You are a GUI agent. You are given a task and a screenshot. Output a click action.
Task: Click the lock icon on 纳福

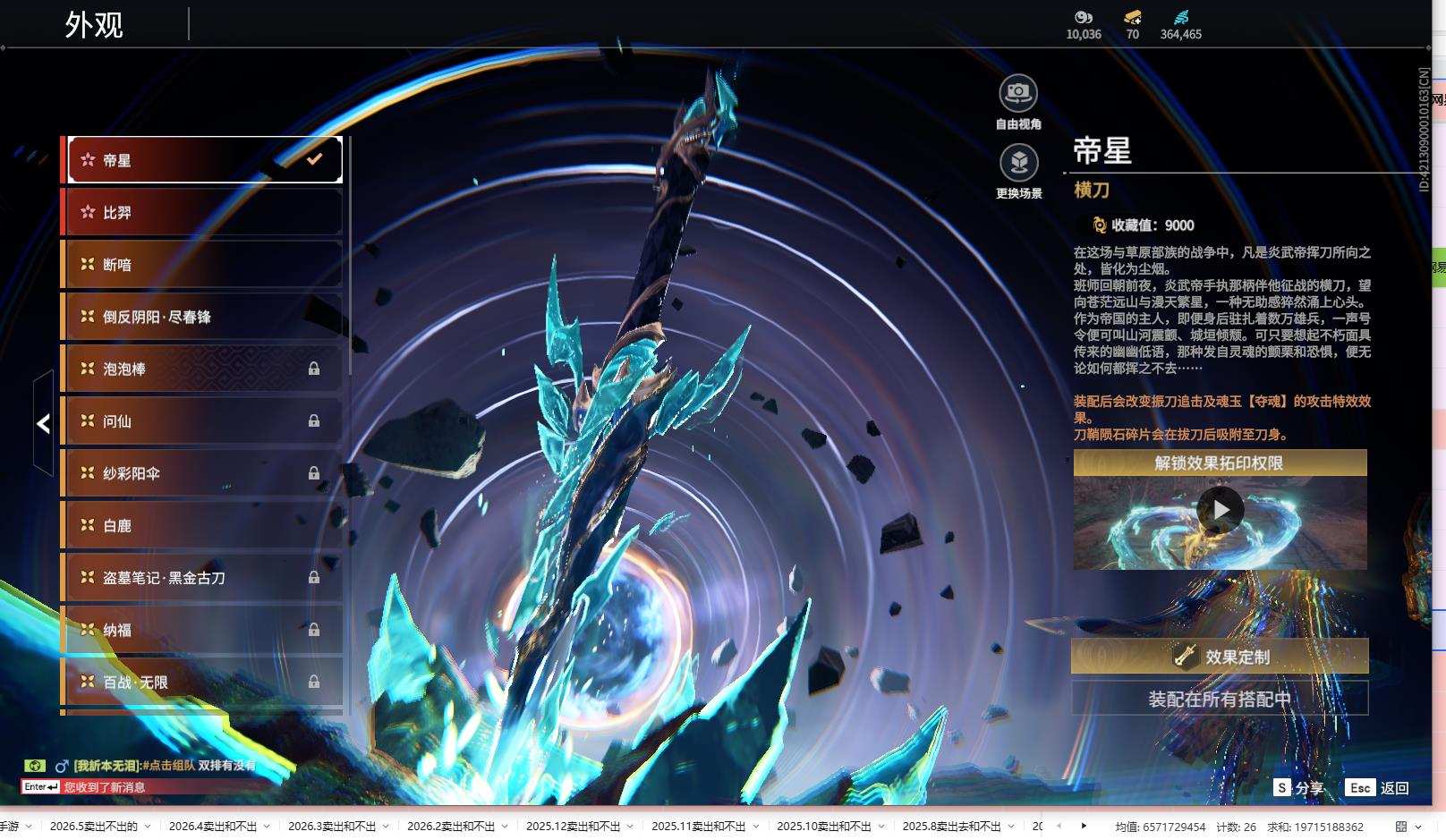(x=314, y=630)
